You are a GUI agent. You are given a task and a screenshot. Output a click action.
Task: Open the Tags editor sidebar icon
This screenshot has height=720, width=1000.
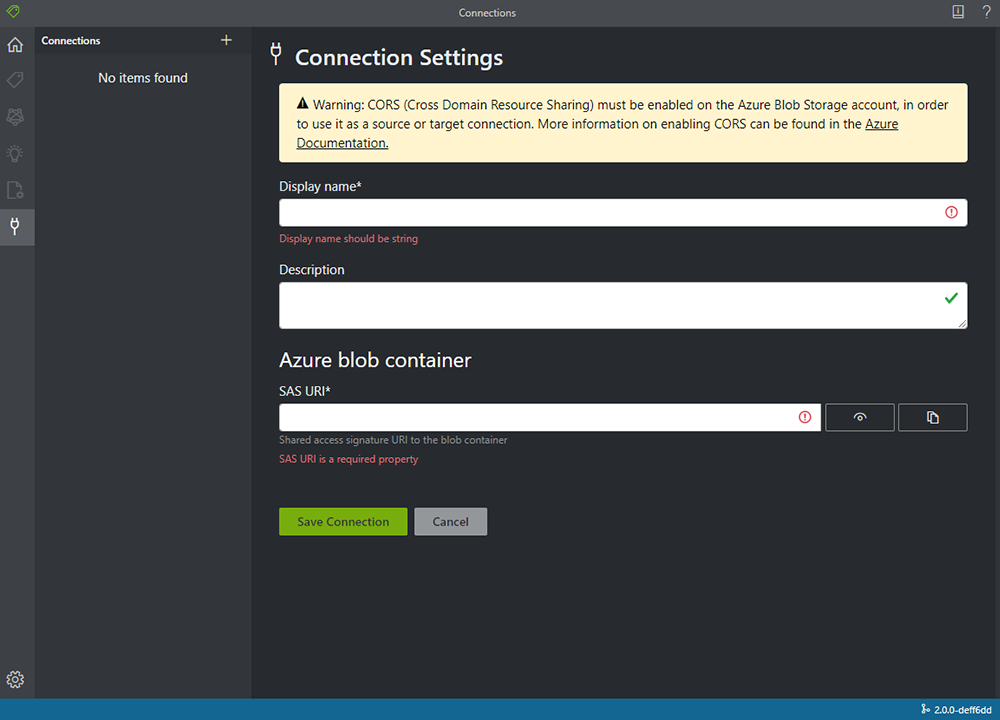[15, 80]
